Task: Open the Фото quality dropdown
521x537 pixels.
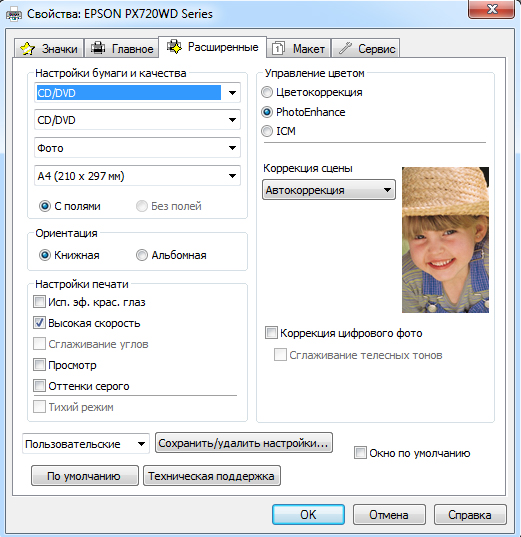Action: pyautogui.click(x=137, y=148)
